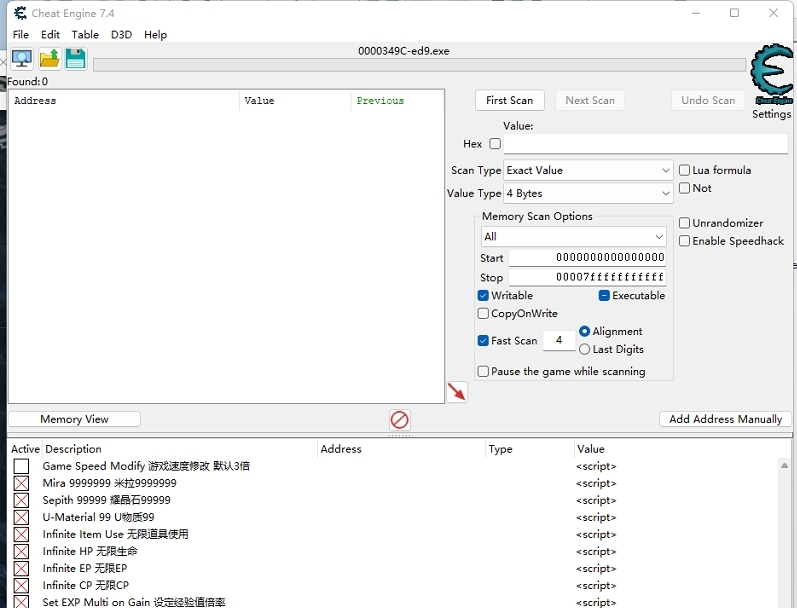Open the process list (computer icon)
The image size is (797, 608).
coord(22,59)
